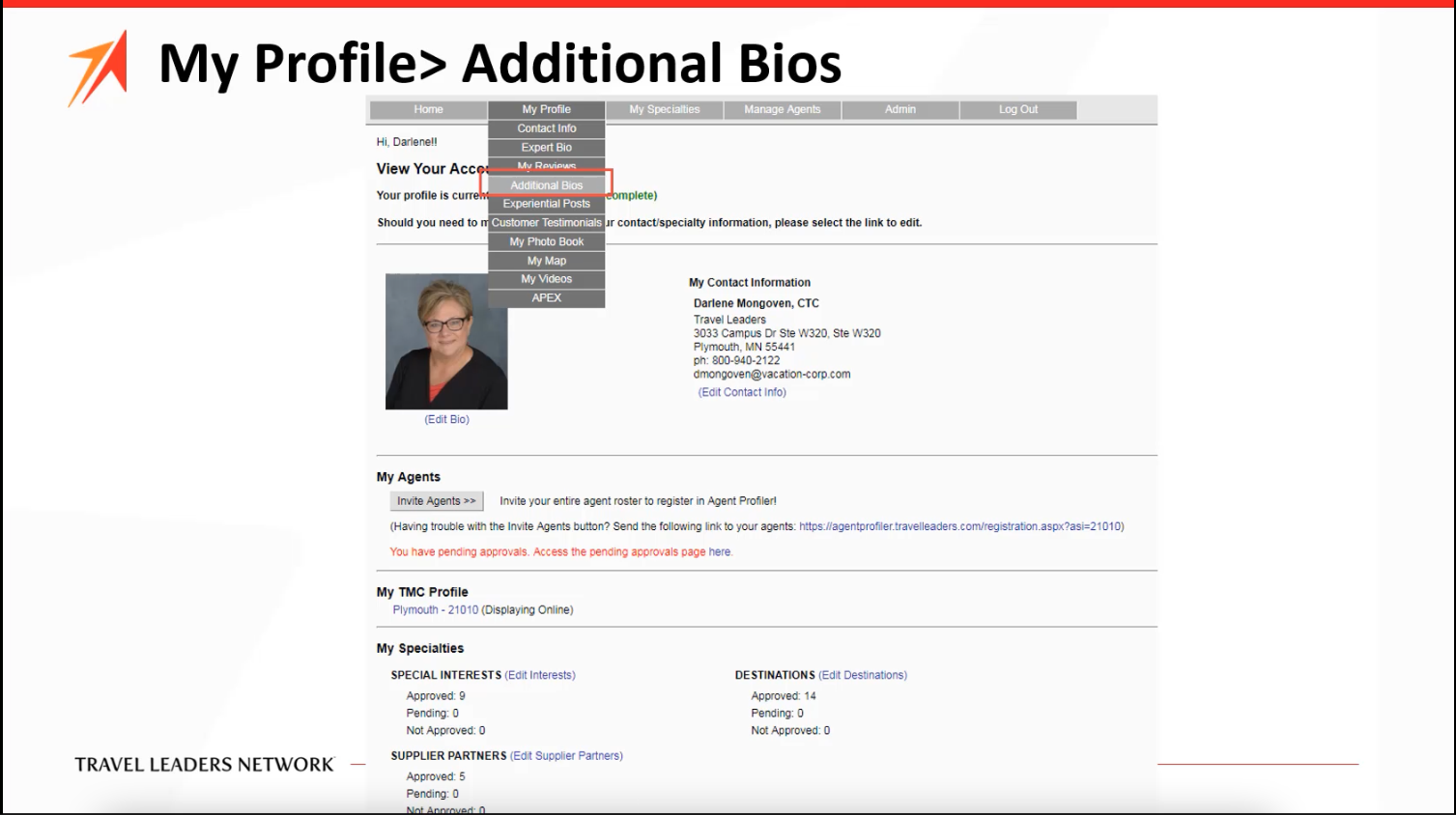Click the Edit Contact Info link
This screenshot has height=815, width=1456.
742,393
